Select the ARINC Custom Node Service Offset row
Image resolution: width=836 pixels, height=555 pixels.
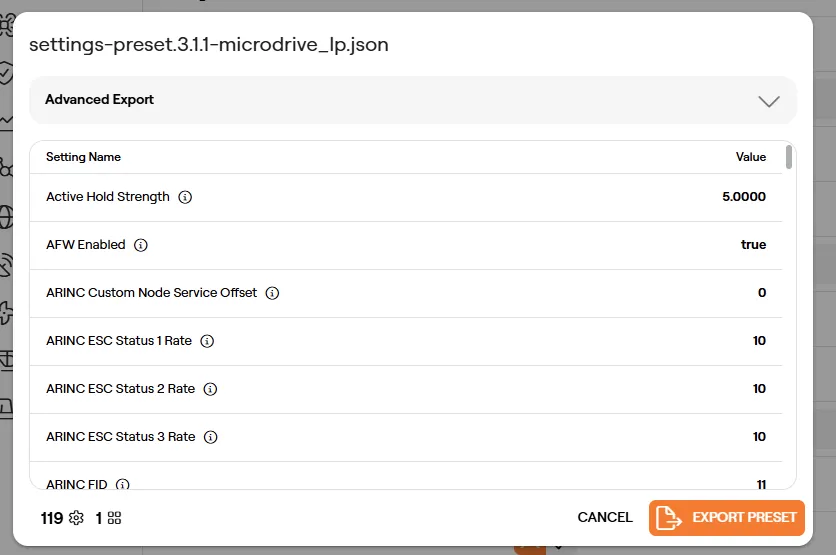[x=406, y=293]
